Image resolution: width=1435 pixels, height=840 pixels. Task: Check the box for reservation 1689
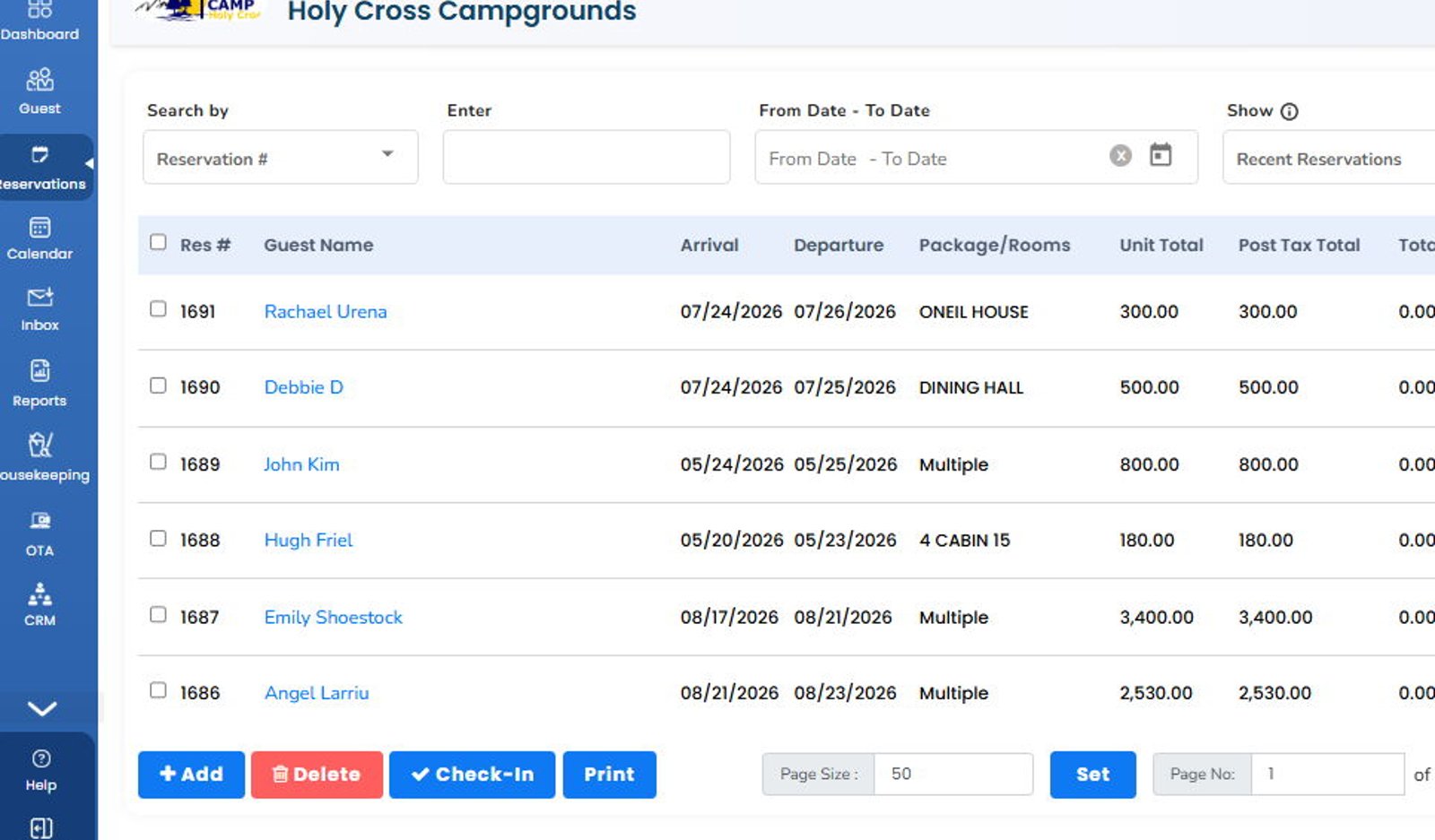(158, 462)
